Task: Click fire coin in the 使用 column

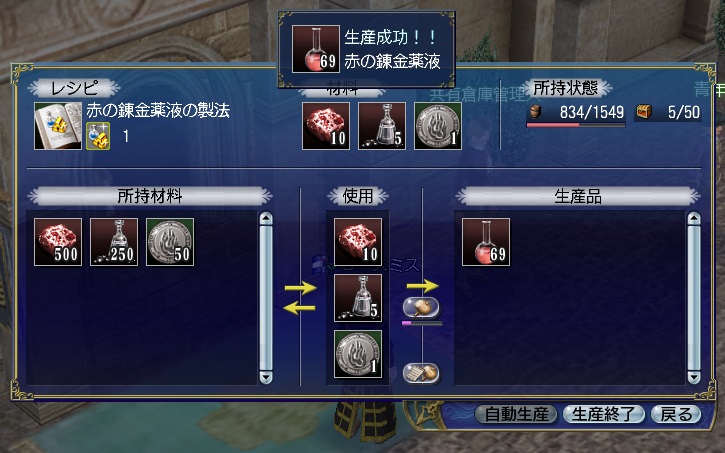Action: (x=358, y=354)
